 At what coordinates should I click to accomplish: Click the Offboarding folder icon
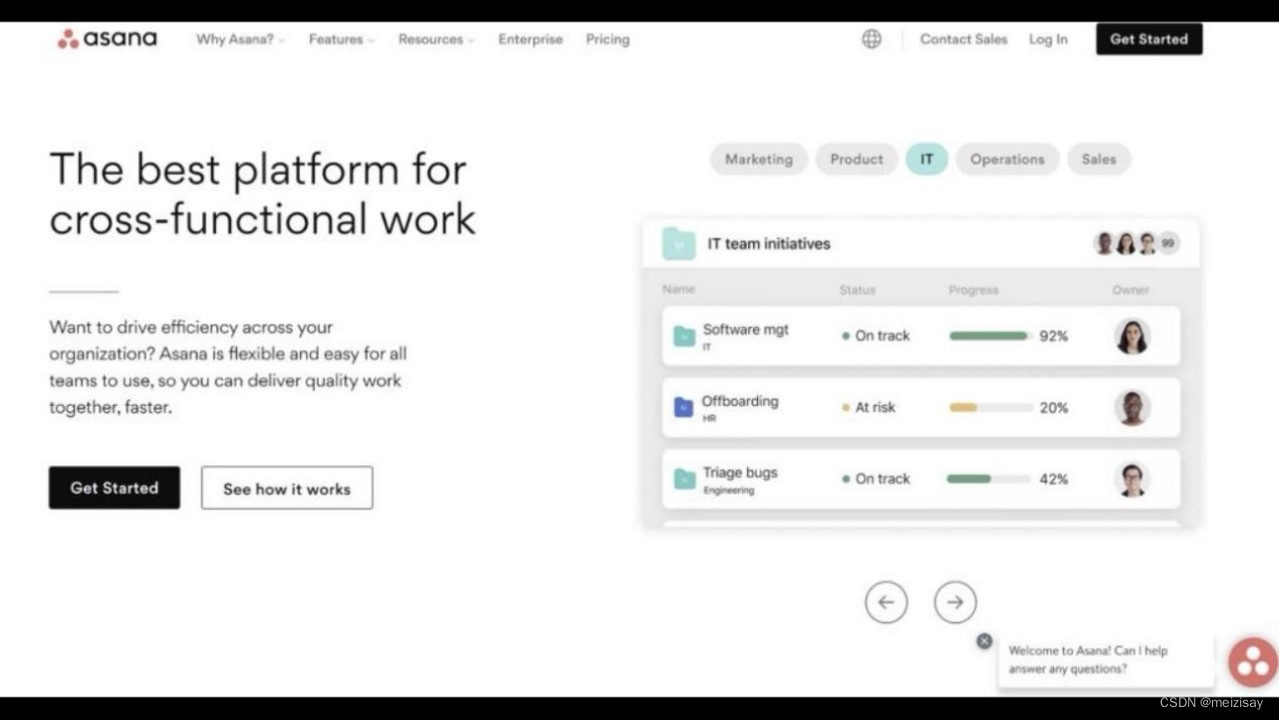pos(684,407)
